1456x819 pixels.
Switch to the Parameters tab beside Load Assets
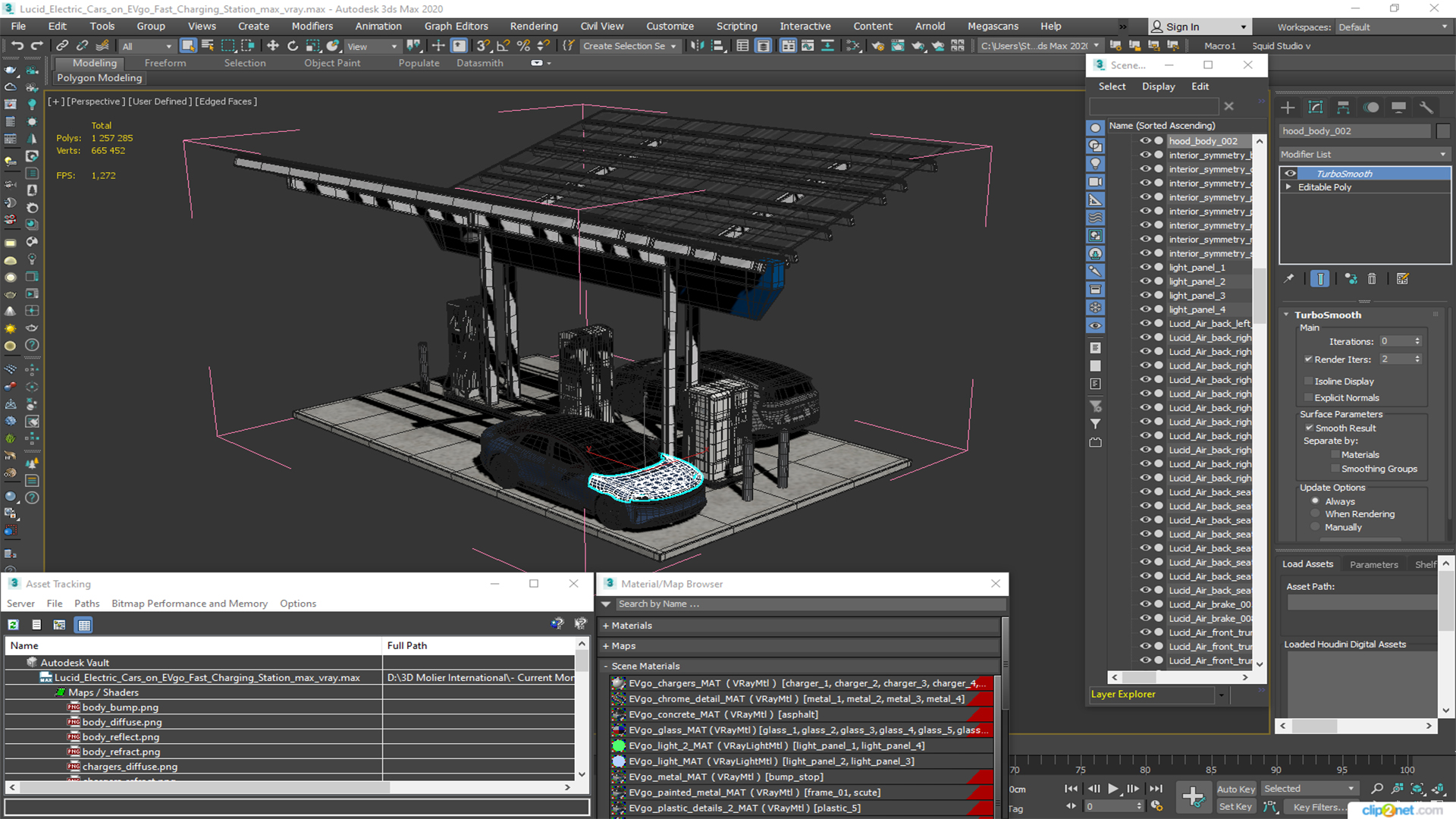coord(1373,565)
